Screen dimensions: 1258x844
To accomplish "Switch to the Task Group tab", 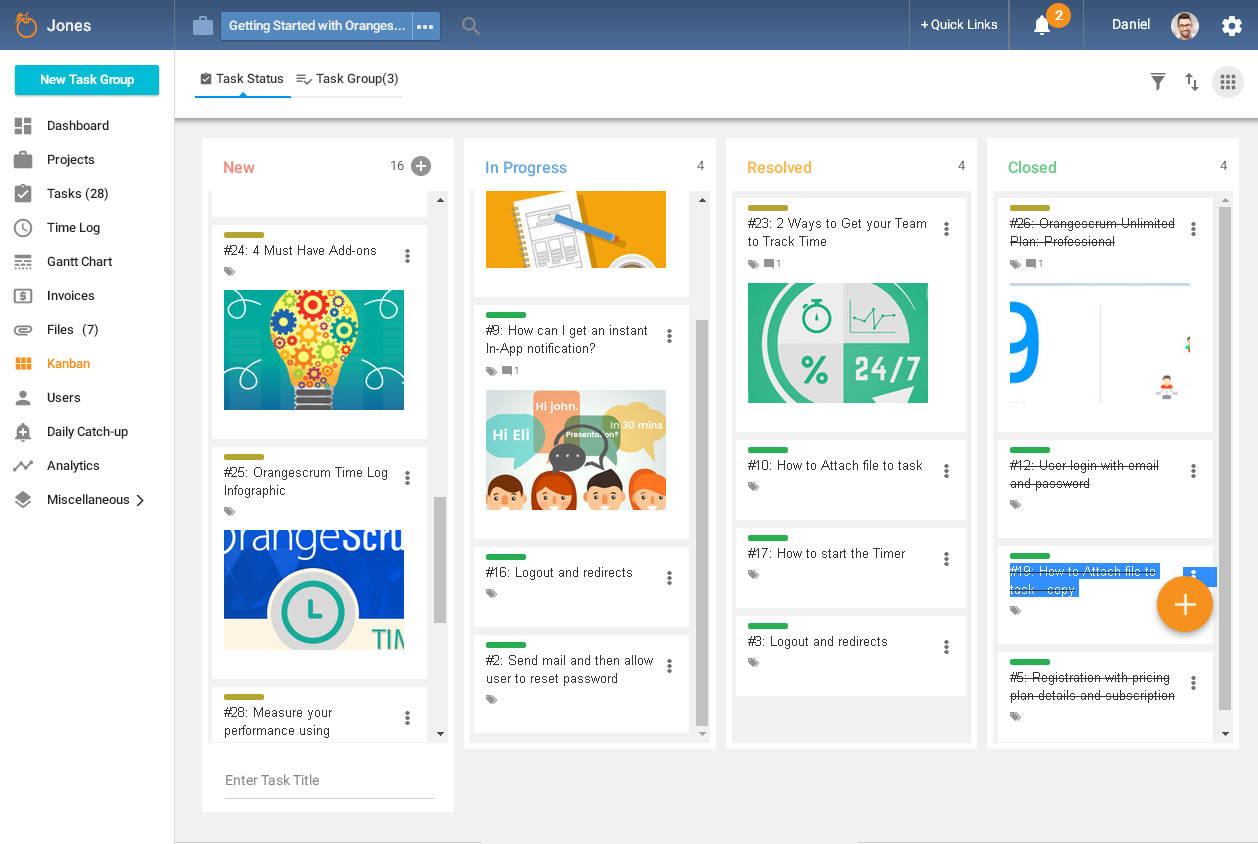I will pos(347,77).
